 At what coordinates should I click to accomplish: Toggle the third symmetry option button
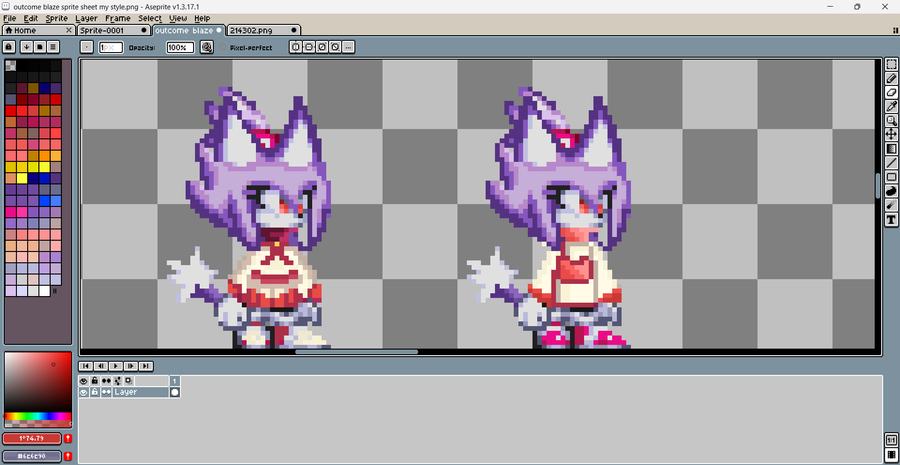pyautogui.click(x=322, y=47)
